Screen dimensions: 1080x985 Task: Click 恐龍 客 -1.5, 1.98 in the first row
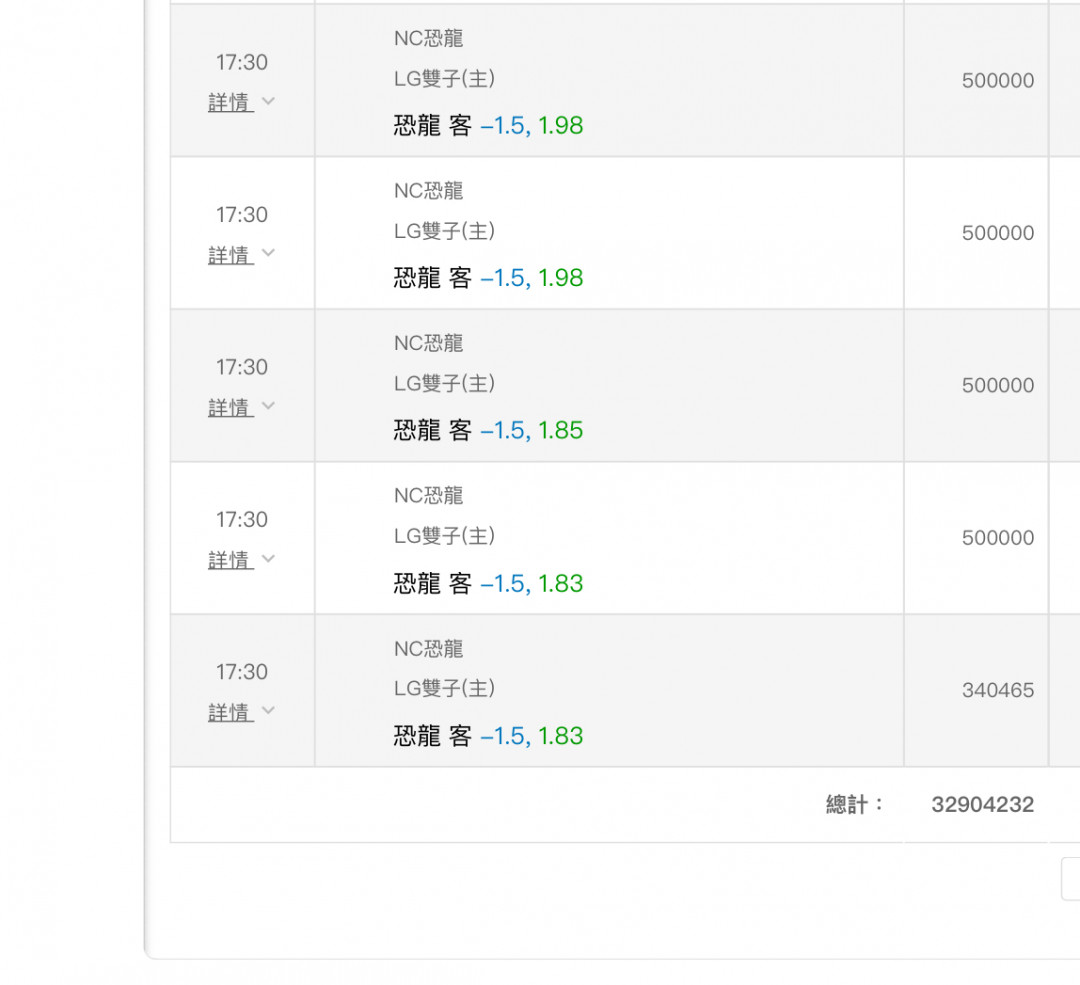pos(488,125)
